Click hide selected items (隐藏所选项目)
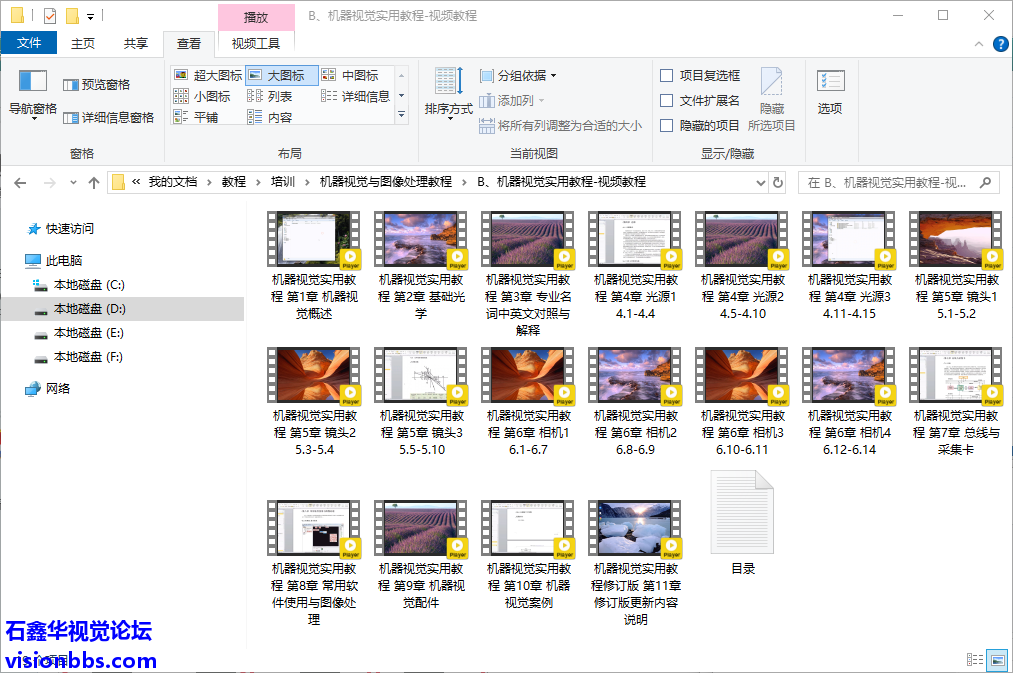Screen dimensions: 1013x673 771,99
